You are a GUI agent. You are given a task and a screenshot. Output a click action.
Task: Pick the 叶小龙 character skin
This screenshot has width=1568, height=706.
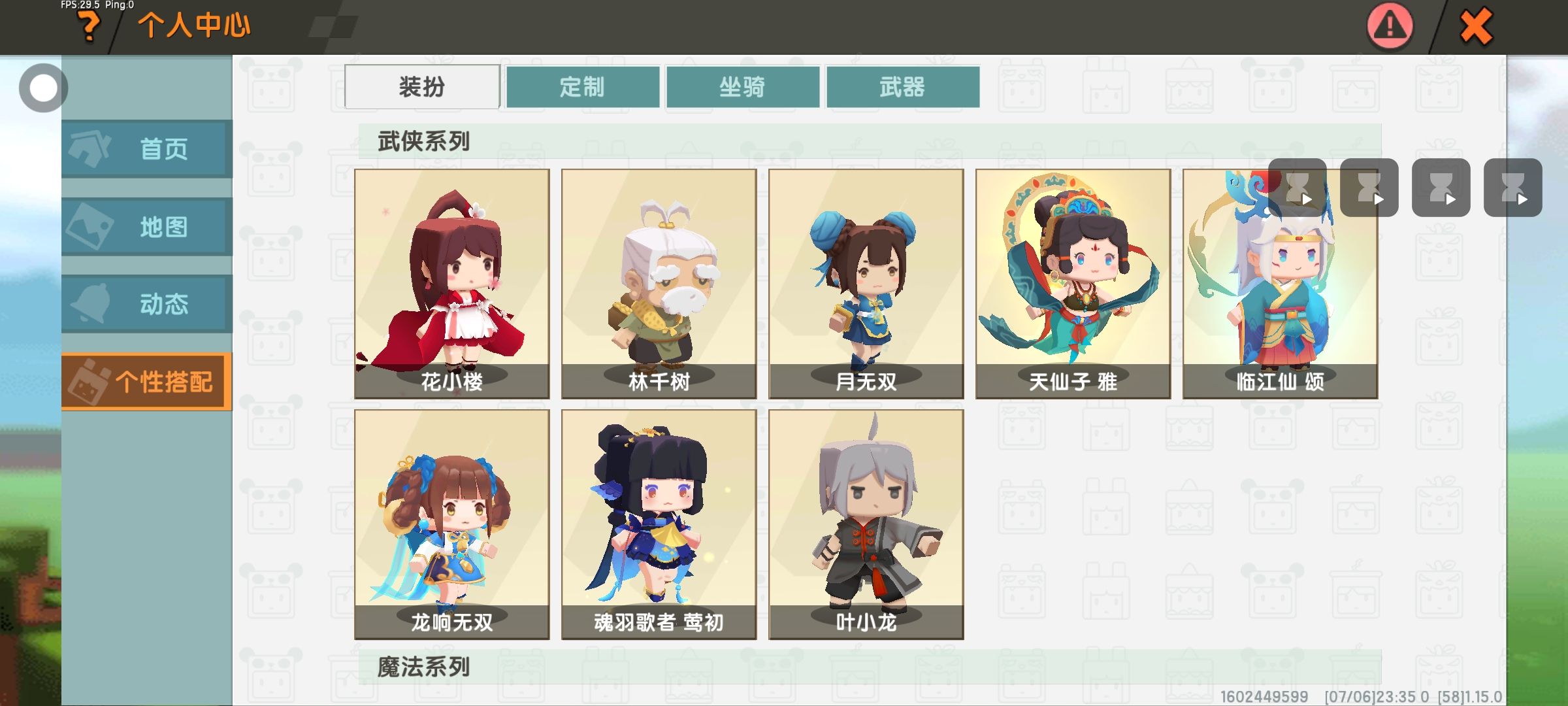pyautogui.click(x=866, y=524)
